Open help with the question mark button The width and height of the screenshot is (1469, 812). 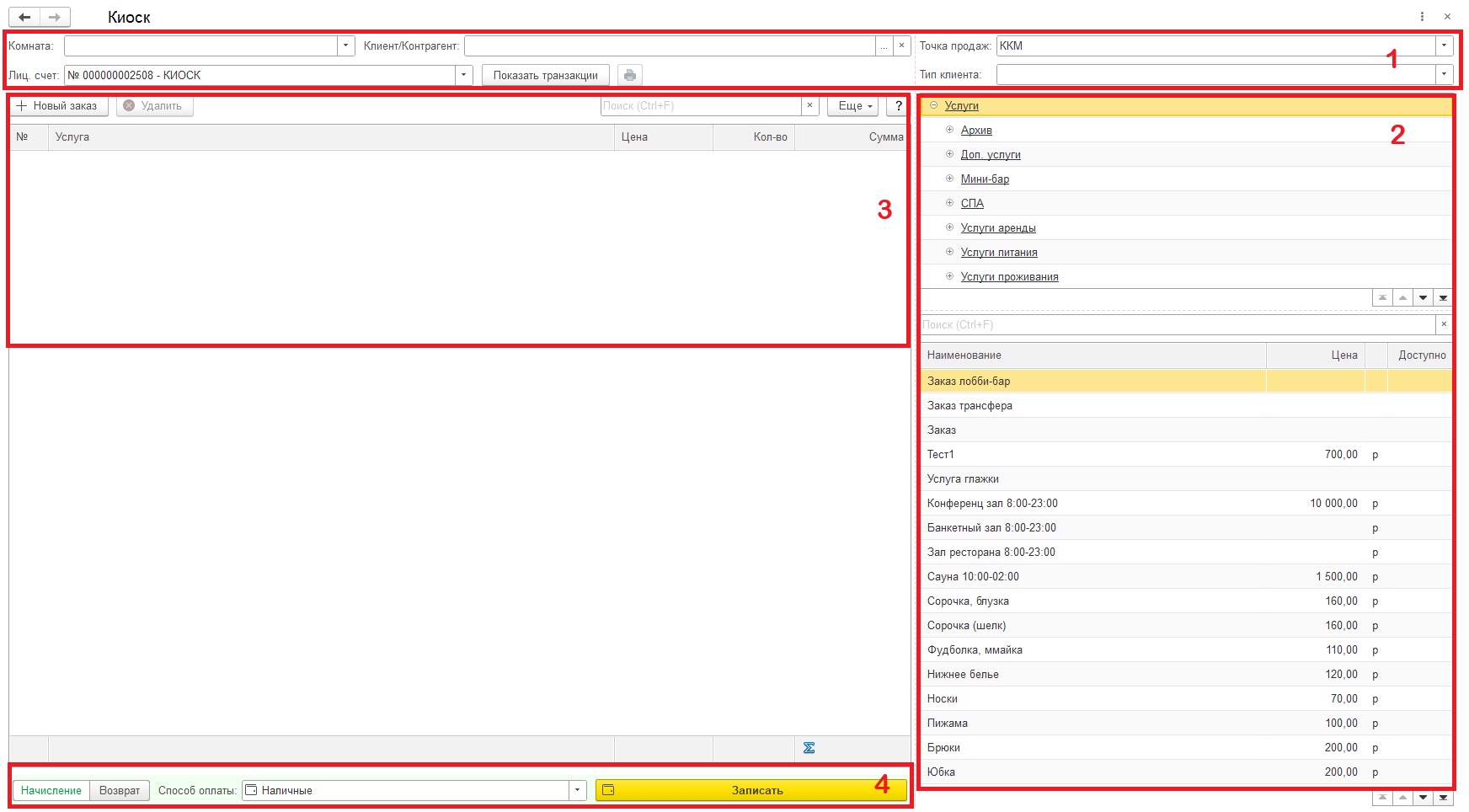[x=899, y=105]
